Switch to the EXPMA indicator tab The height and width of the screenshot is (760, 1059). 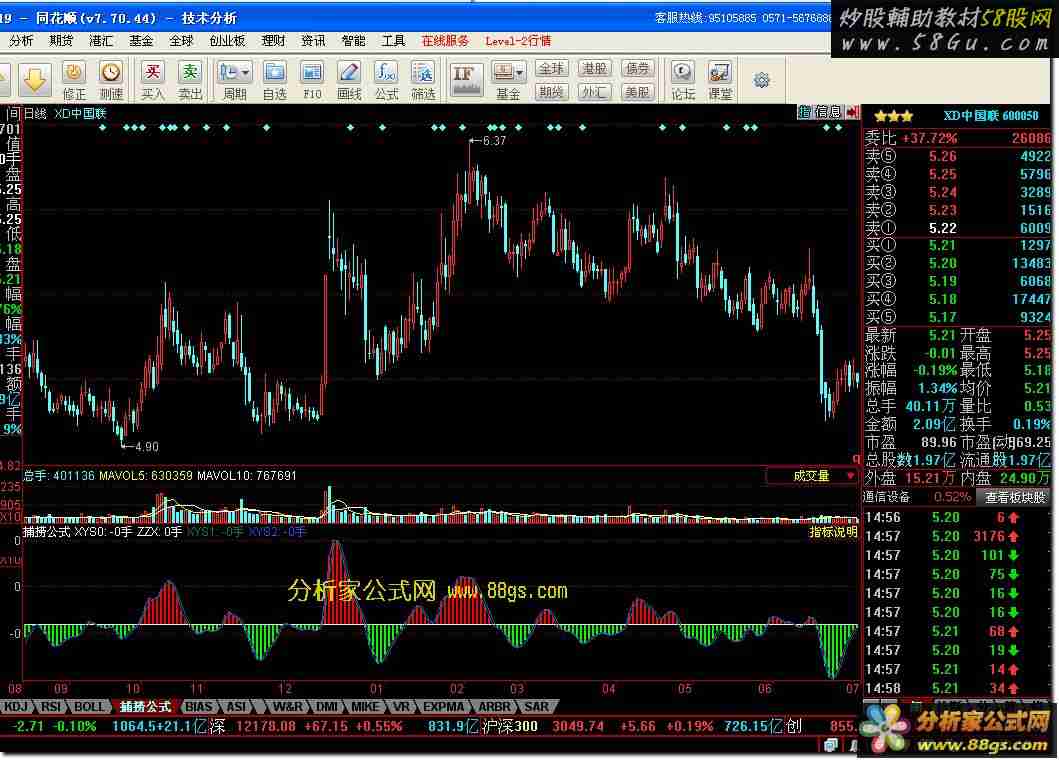pos(443,707)
